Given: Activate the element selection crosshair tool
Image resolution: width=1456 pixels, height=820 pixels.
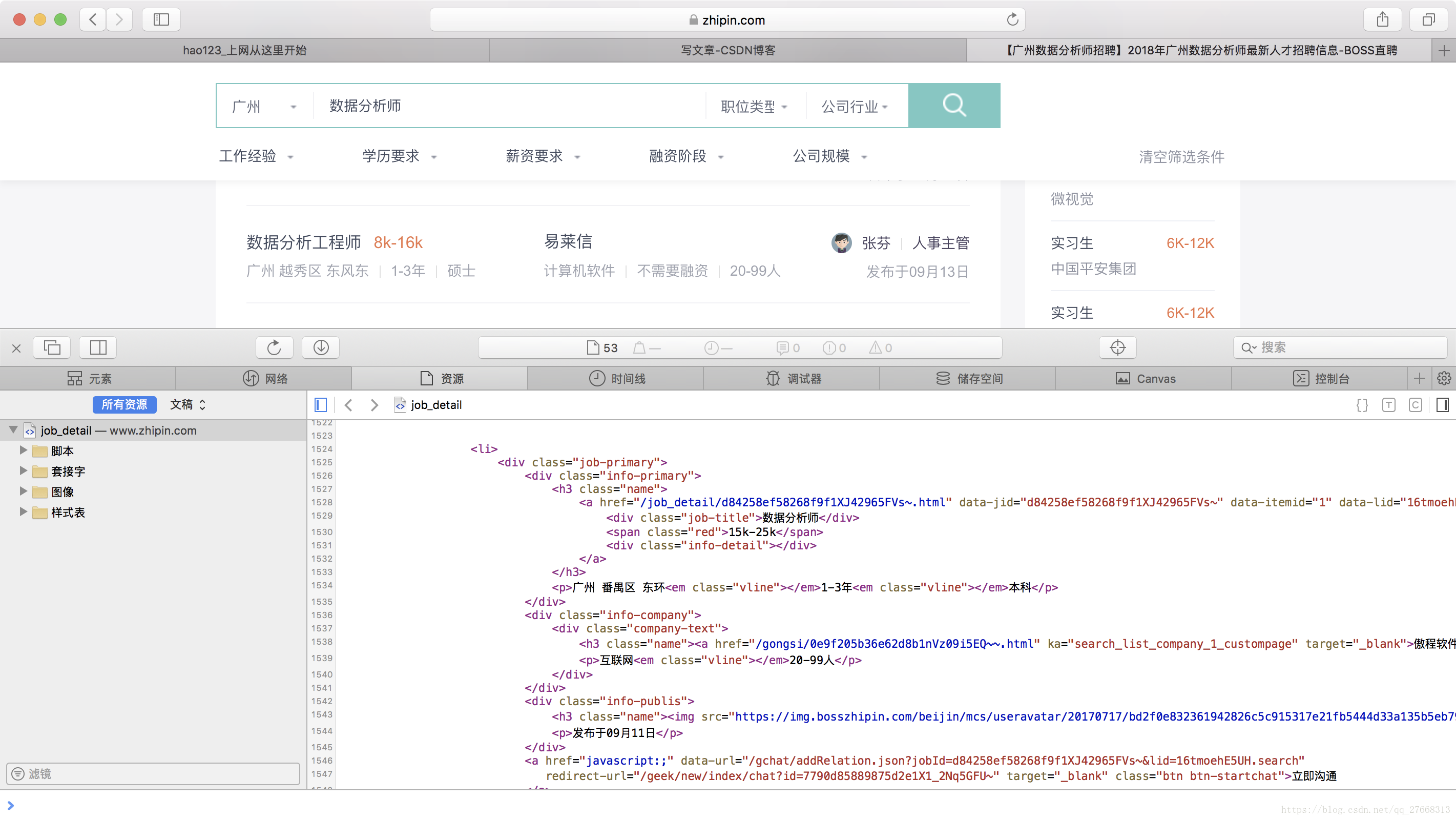Looking at the screenshot, I should [1117, 347].
